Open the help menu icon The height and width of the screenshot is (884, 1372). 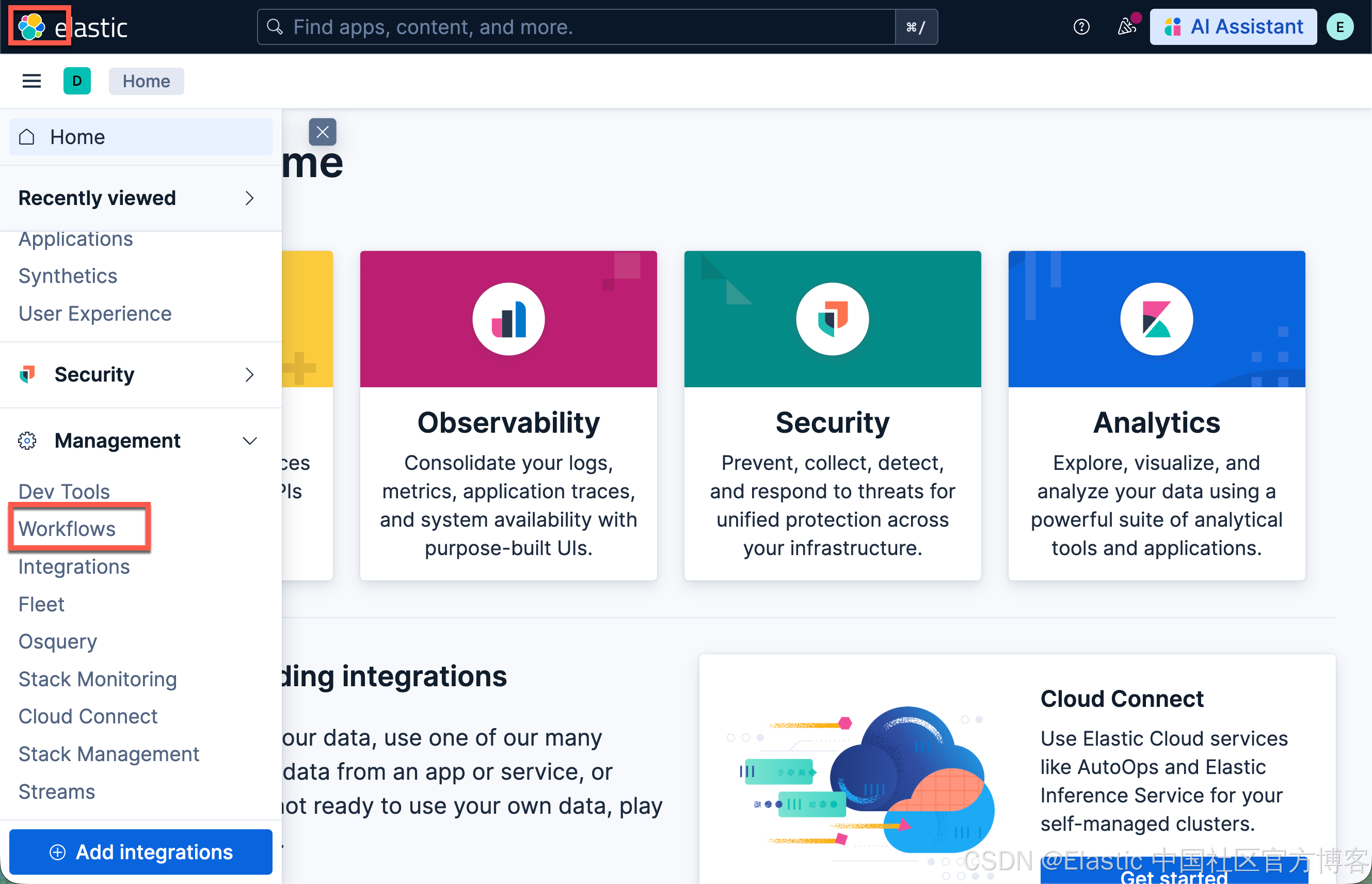[1081, 27]
